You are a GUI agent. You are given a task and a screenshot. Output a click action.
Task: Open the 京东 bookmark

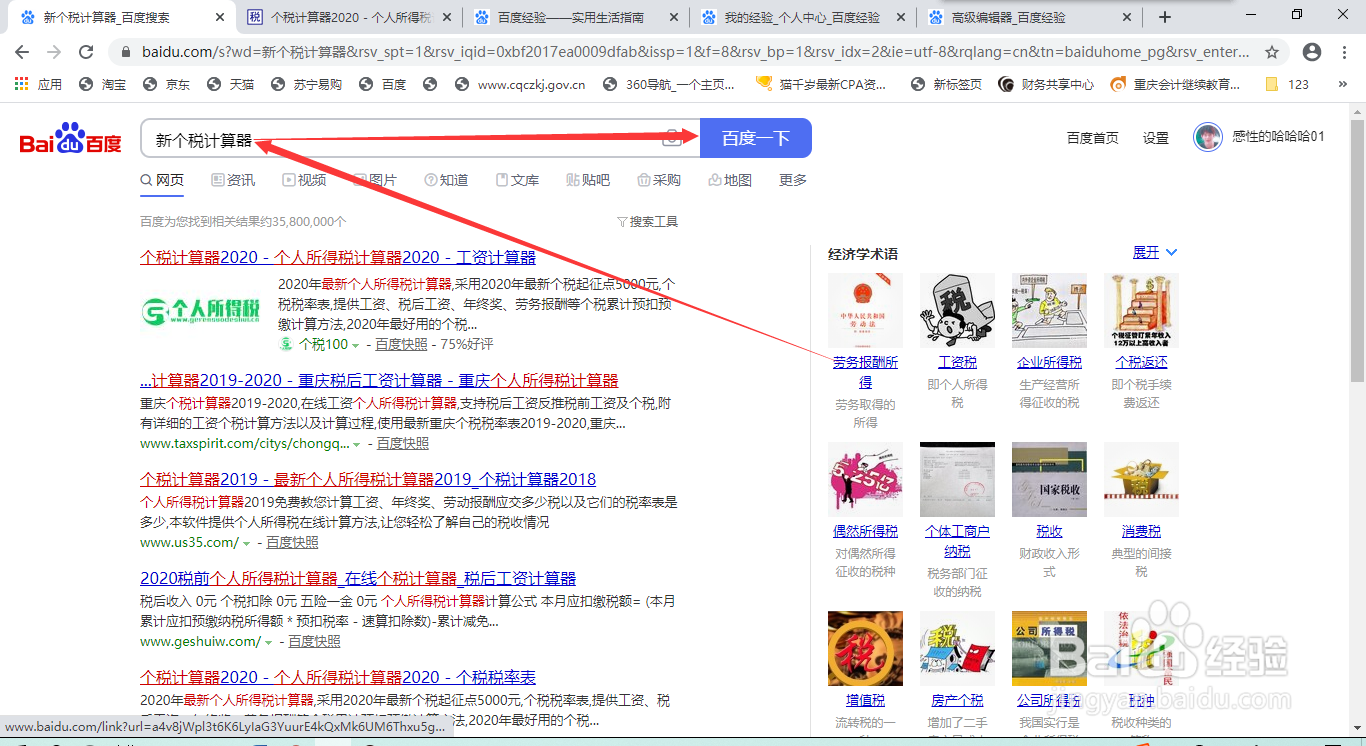pos(166,84)
